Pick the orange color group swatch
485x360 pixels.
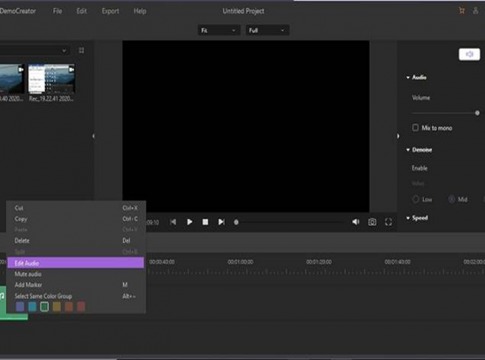tap(69, 307)
